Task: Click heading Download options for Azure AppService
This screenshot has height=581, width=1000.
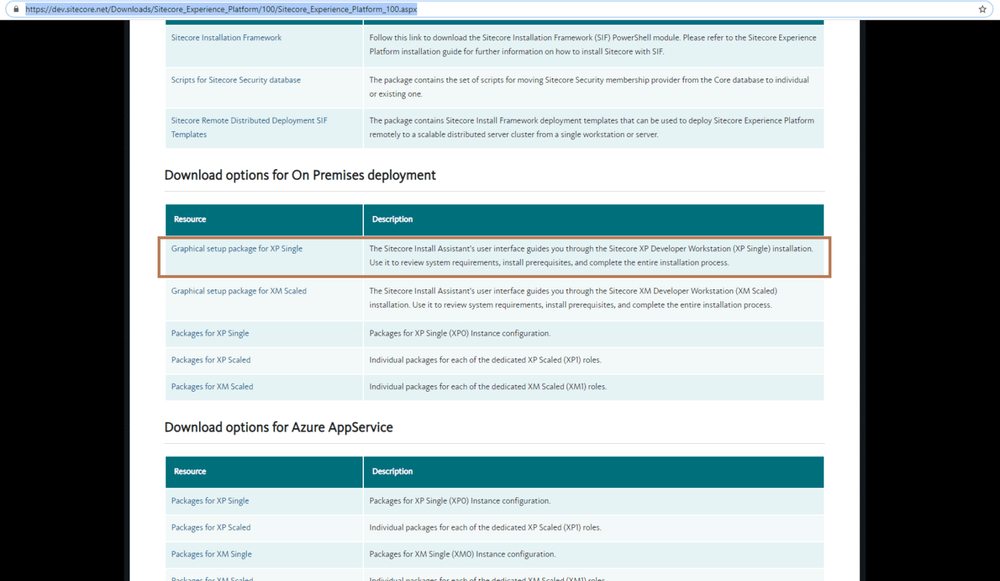Action: click(279, 427)
